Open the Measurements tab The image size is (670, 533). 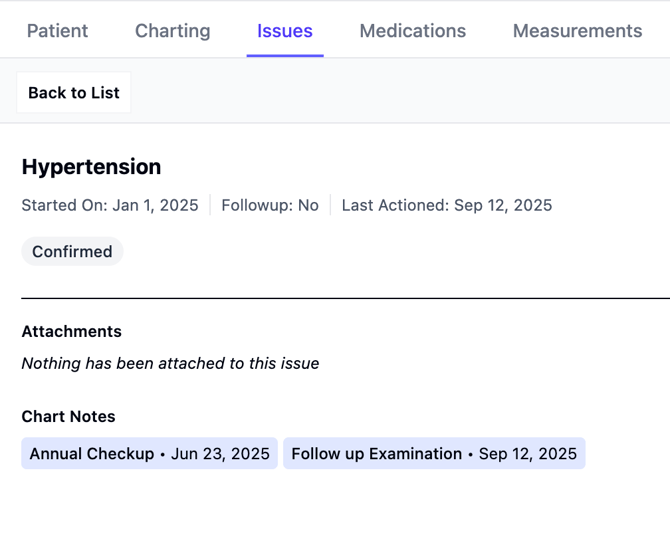tap(577, 31)
